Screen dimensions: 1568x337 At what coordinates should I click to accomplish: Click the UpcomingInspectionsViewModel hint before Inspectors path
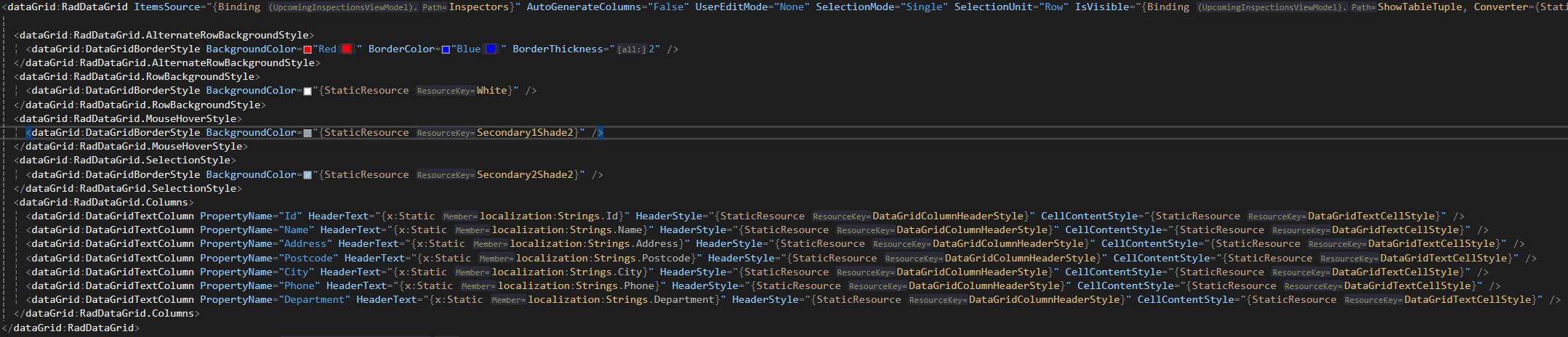(x=343, y=7)
